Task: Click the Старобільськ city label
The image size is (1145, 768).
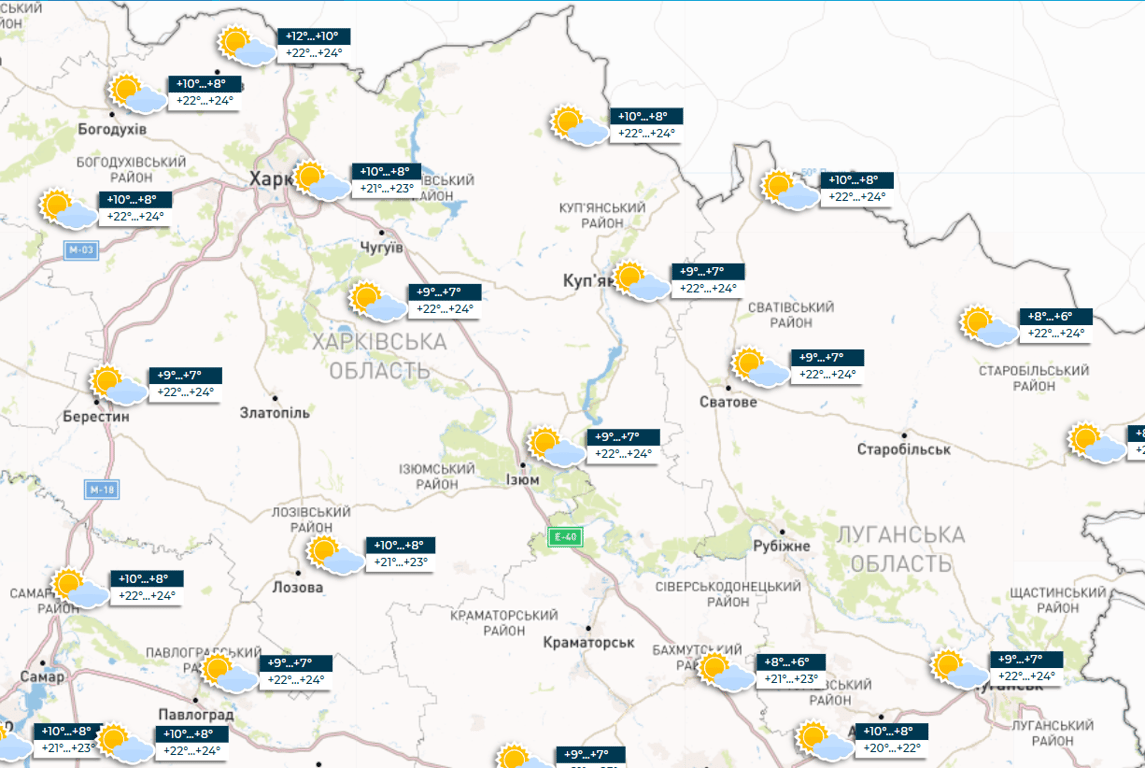Action: coord(904,449)
